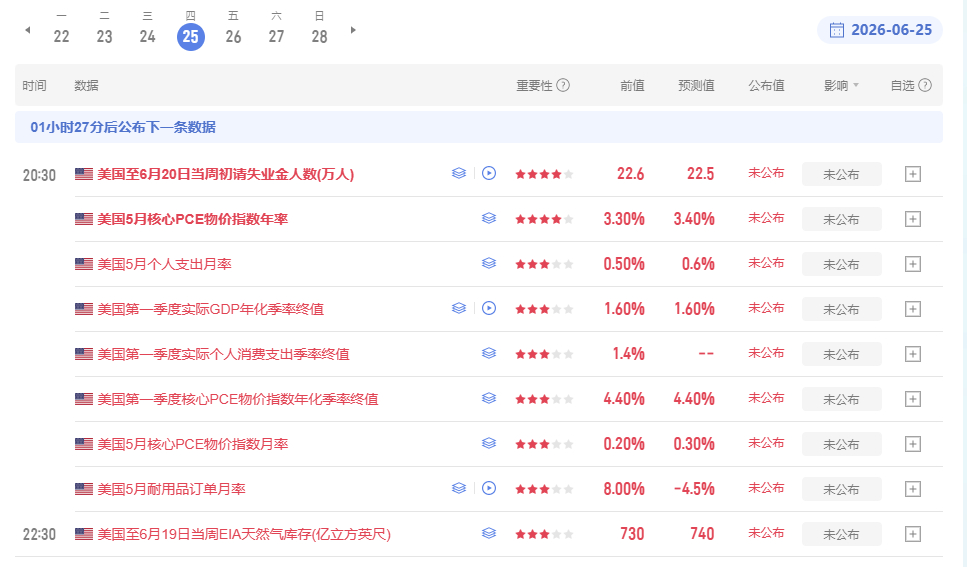Add 实际GDP年化季率终值 to watchlist
Screen dimensions: 967x567
(913, 309)
